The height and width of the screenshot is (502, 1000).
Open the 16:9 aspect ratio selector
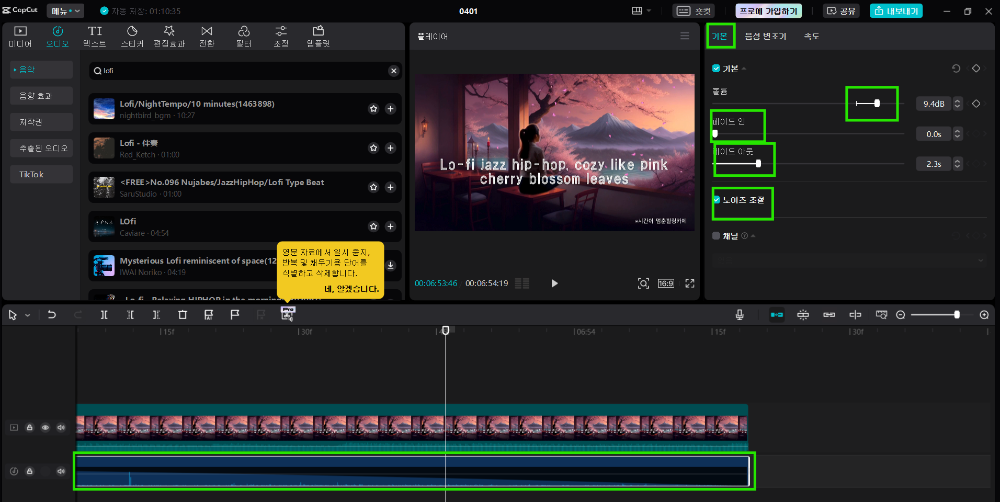(x=666, y=283)
